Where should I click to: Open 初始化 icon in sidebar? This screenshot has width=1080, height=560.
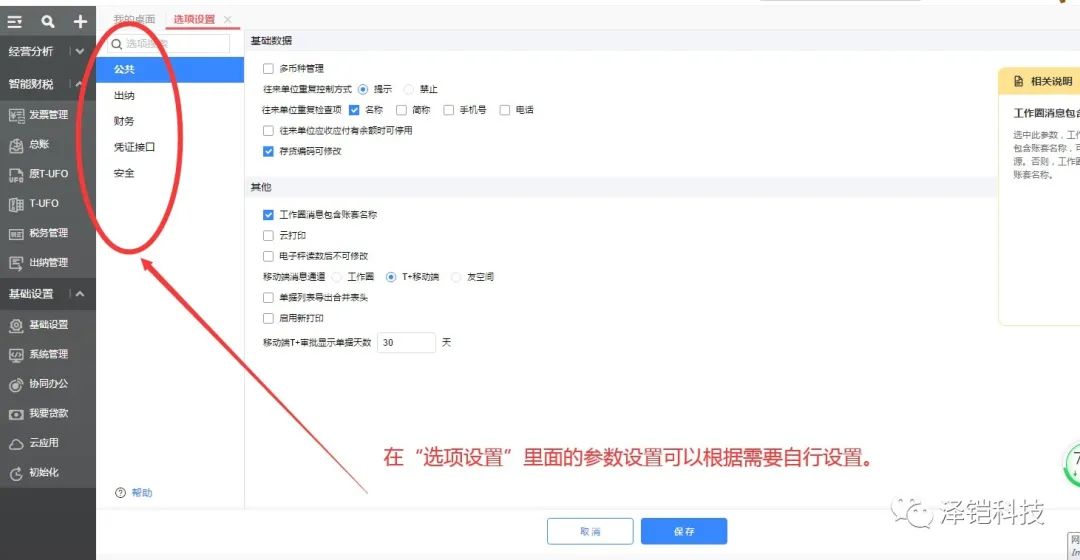point(16,473)
